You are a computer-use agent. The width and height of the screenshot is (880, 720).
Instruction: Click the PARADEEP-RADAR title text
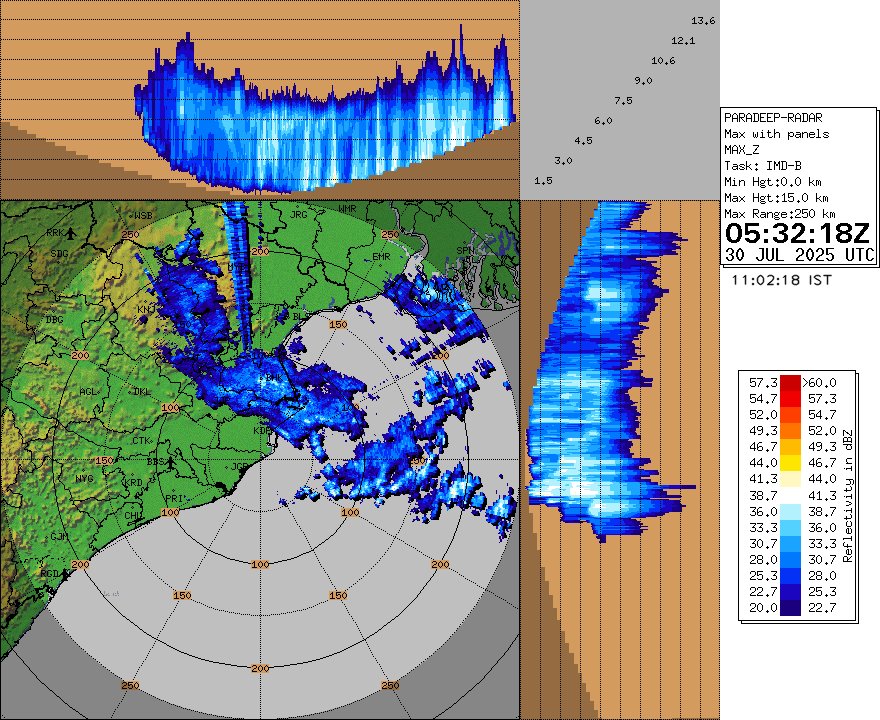pos(773,118)
